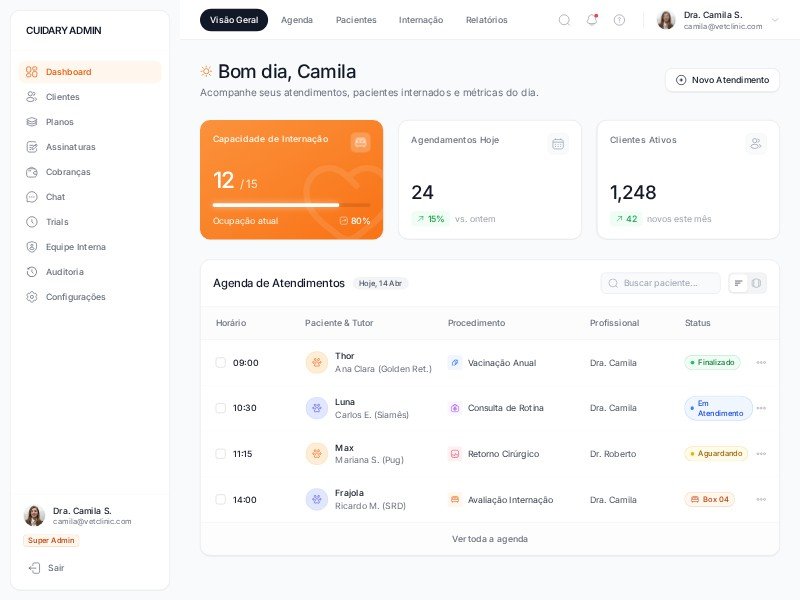Open the Relatórios tab
800x600 pixels.
coord(486,20)
